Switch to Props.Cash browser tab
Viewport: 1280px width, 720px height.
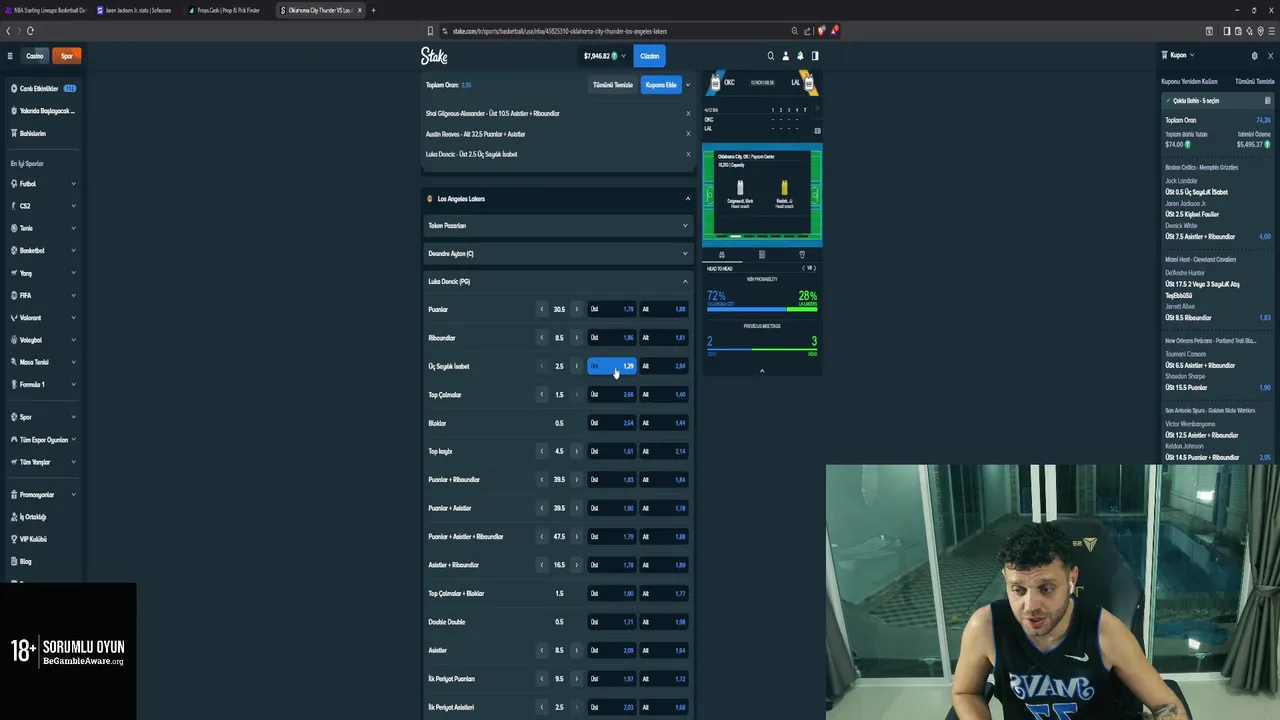tap(227, 10)
